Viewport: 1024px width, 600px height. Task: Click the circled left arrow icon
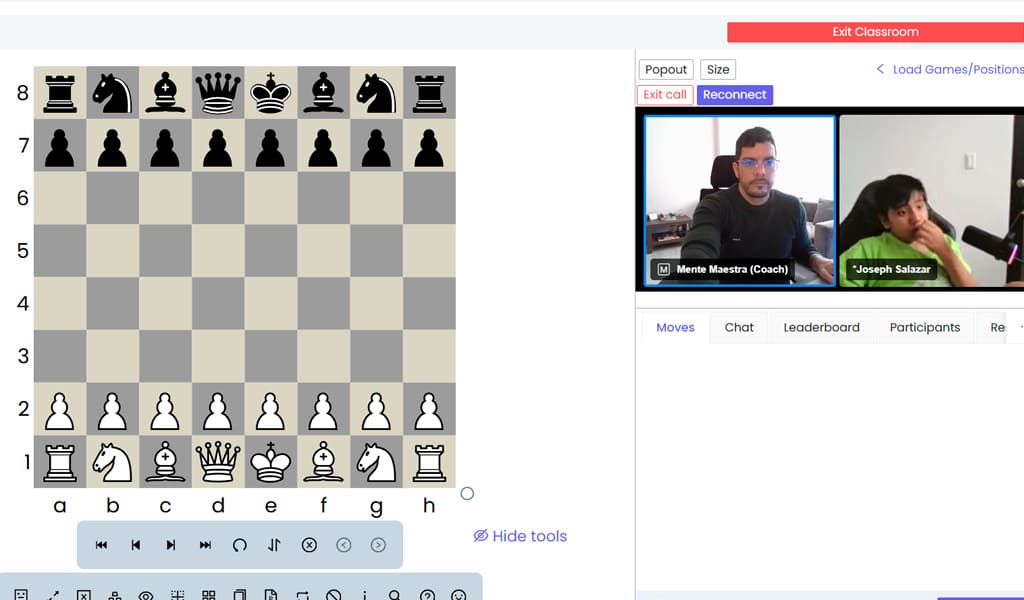click(x=344, y=545)
